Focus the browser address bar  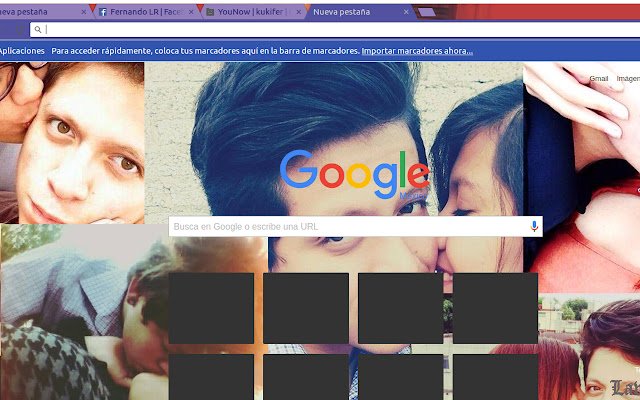[x=335, y=29]
